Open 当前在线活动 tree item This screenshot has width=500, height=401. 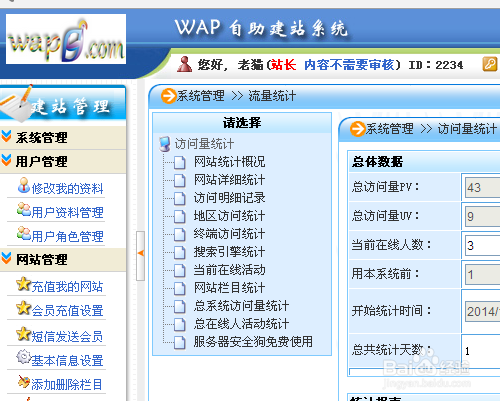(x=229, y=270)
